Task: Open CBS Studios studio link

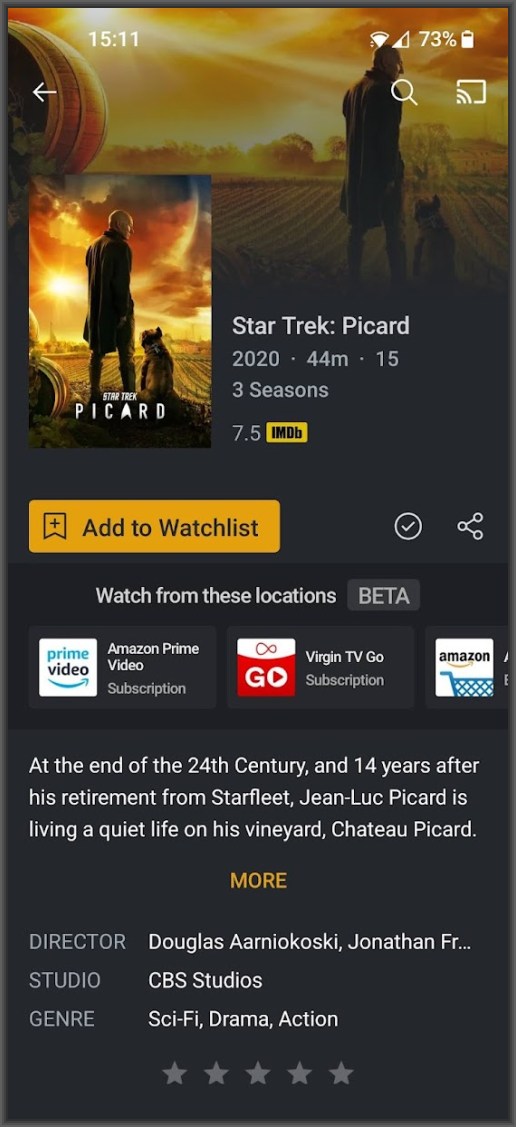Action: (x=206, y=980)
